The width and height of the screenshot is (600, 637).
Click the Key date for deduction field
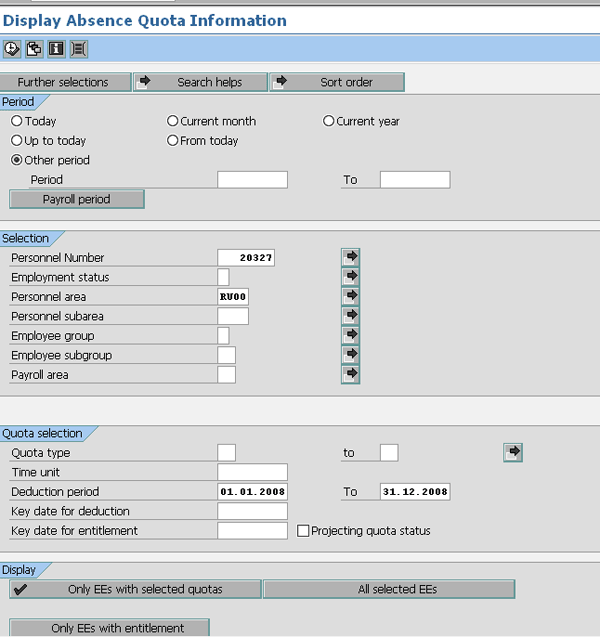(x=252, y=511)
